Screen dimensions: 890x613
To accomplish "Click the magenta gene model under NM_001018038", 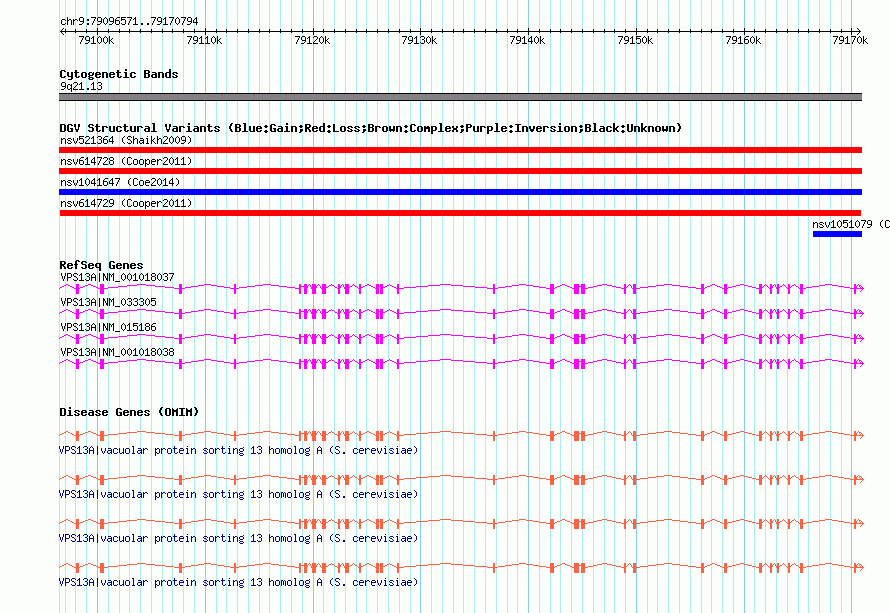I will (x=461, y=363).
